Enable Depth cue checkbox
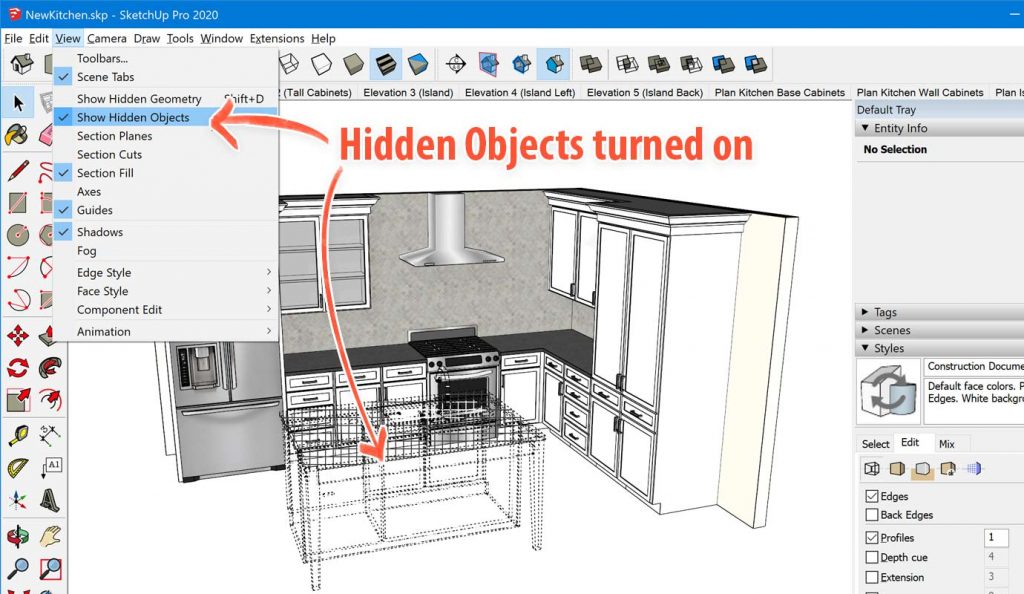This screenshot has height=594, width=1024. pos(871,558)
